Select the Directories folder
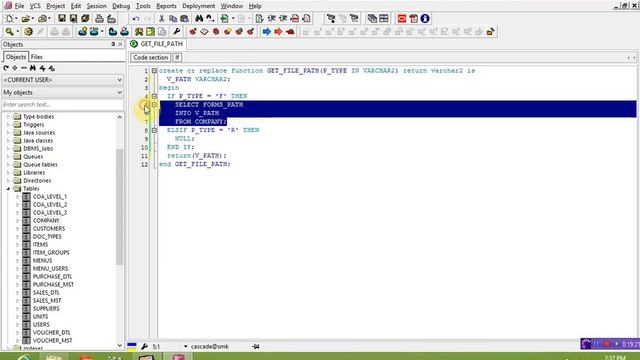Viewport: 640px width, 360px height. pos(37,180)
